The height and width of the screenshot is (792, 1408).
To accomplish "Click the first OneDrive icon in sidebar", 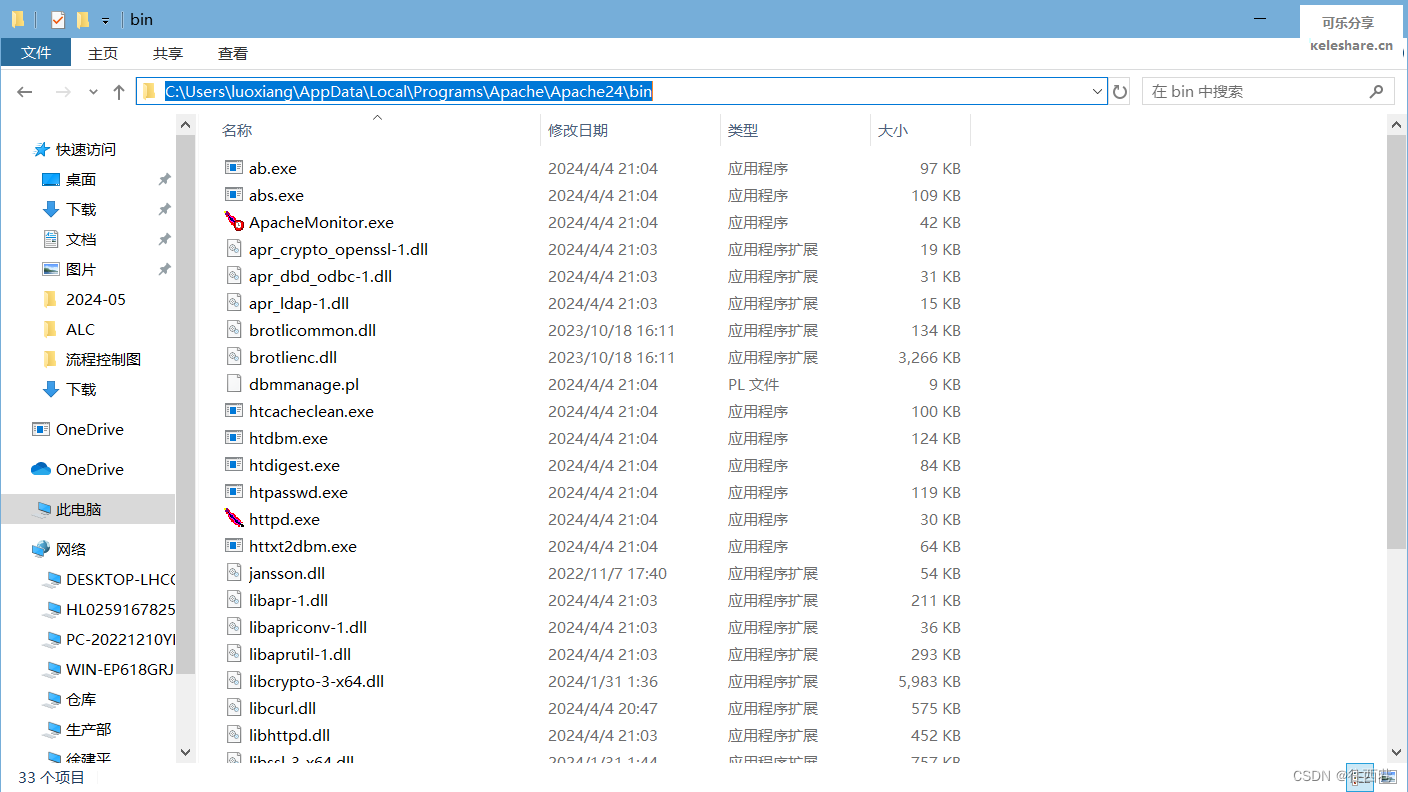I will tap(41, 429).
